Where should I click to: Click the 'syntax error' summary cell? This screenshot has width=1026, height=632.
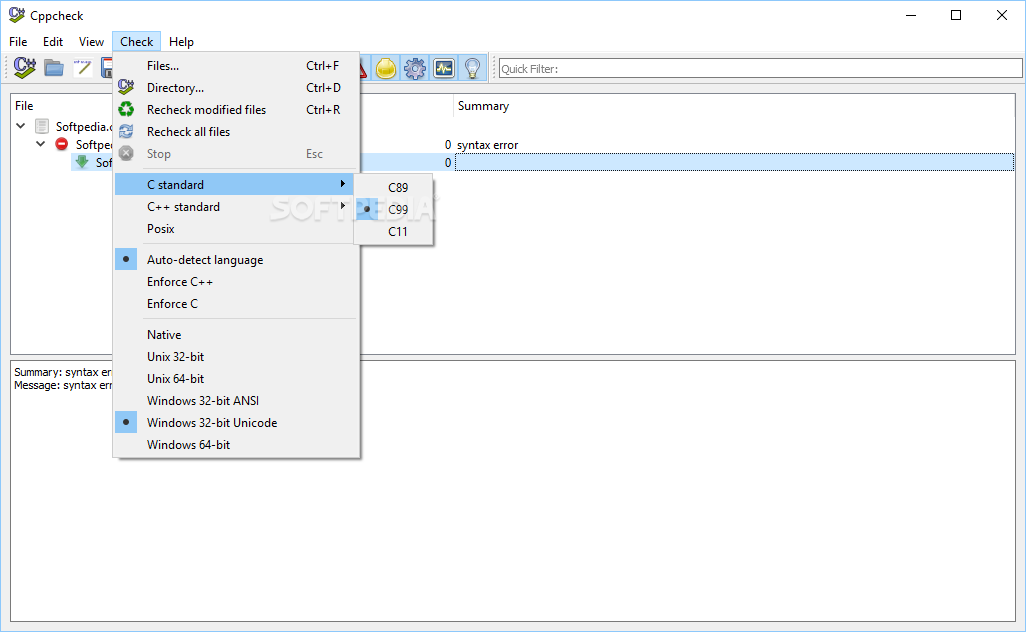click(487, 145)
